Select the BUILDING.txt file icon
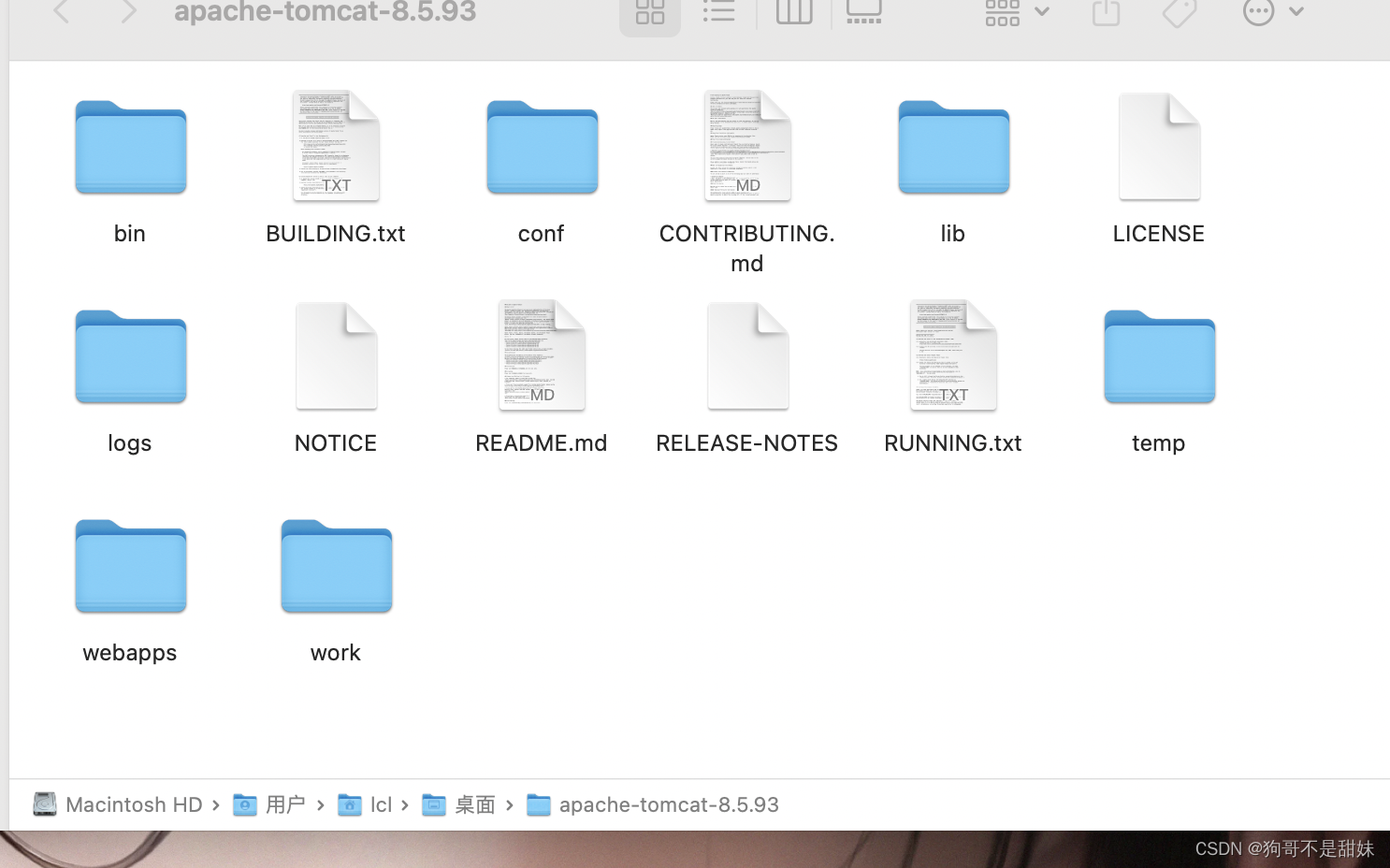 pyautogui.click(x=336, y=146)
